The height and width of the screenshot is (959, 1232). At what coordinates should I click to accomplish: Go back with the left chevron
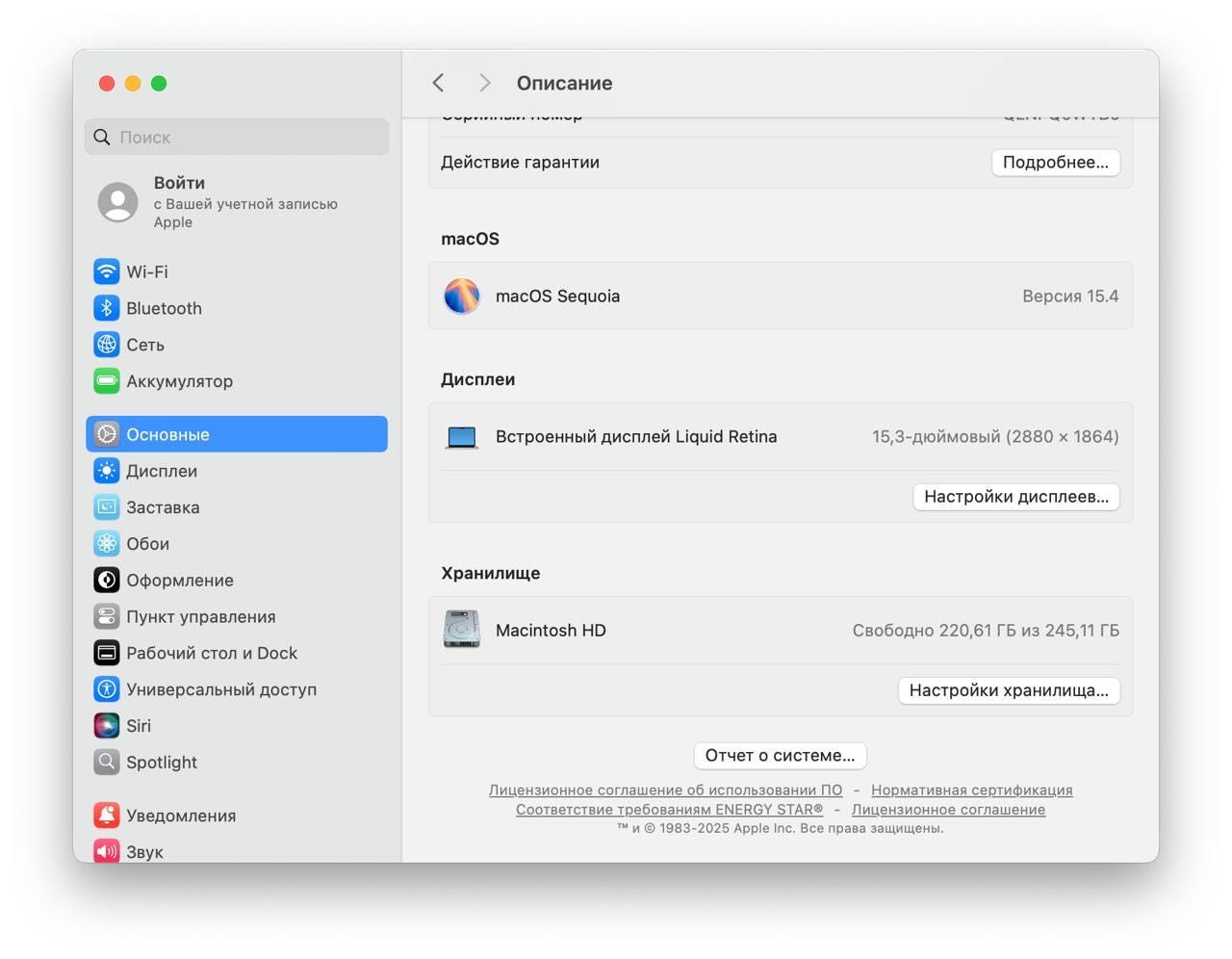438,83
